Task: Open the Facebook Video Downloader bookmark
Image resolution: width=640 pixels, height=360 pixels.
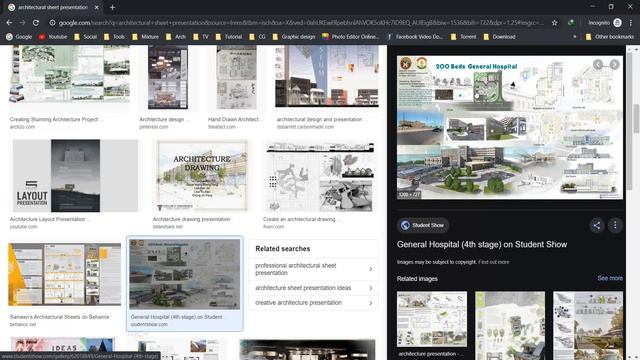Action: (414, 37)
